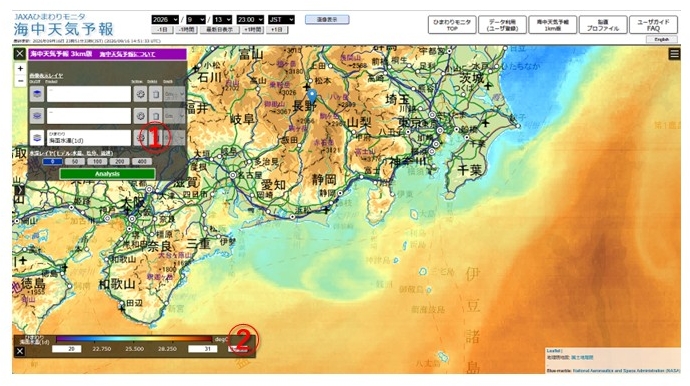Click the blue location marker near 長野
The width and height of the screenshot is (690, 386).
(312, 96)
